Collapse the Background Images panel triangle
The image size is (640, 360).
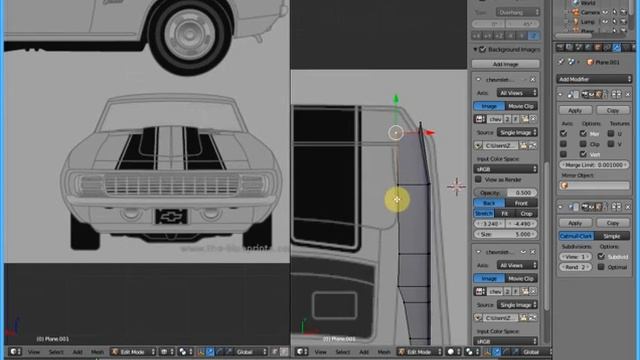point(475,49)
